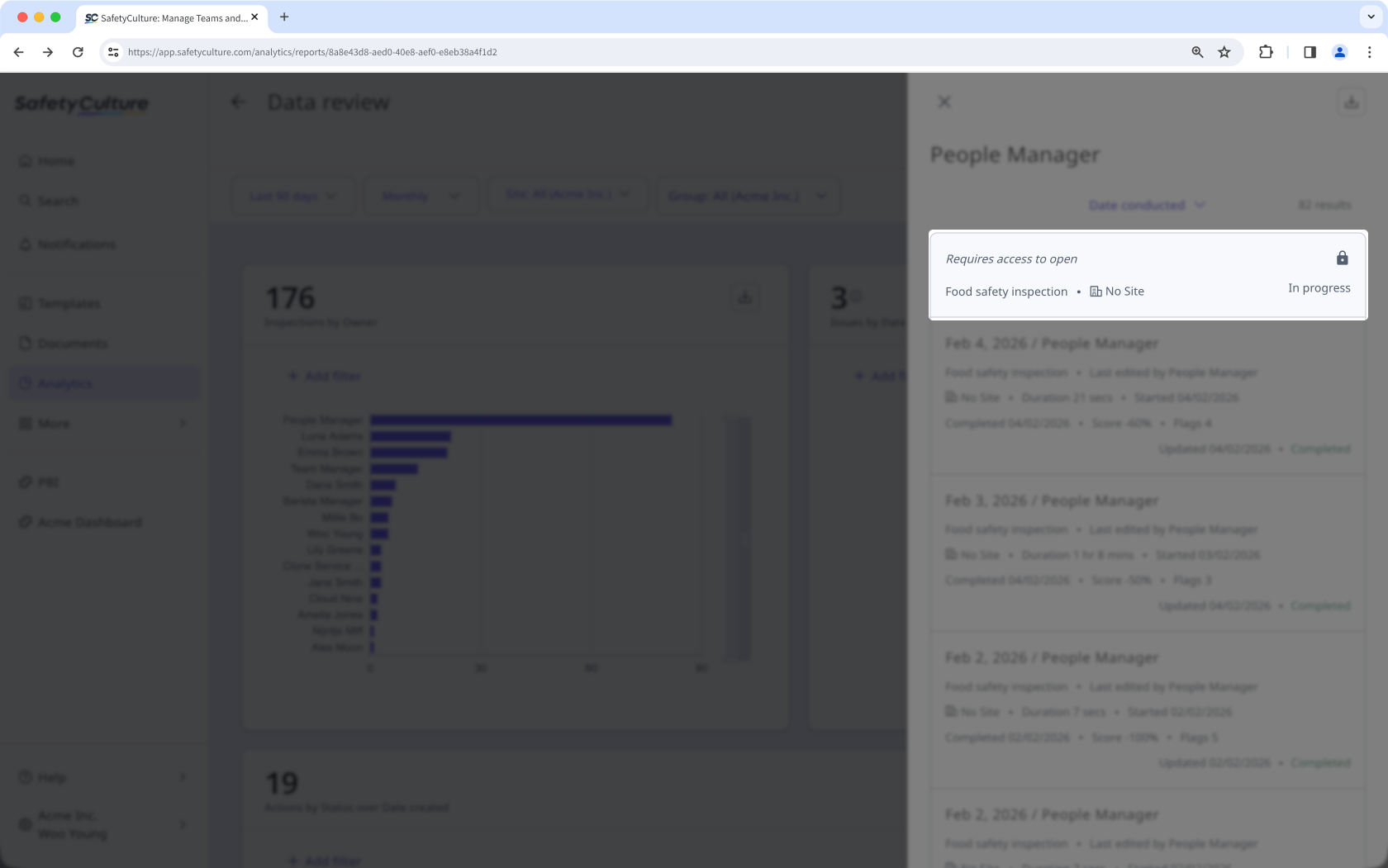The height and width of the screenshot is (868, 1388).
Task: Open the Feb 4, 2026 People Manager inspection
Action: 1148,396
